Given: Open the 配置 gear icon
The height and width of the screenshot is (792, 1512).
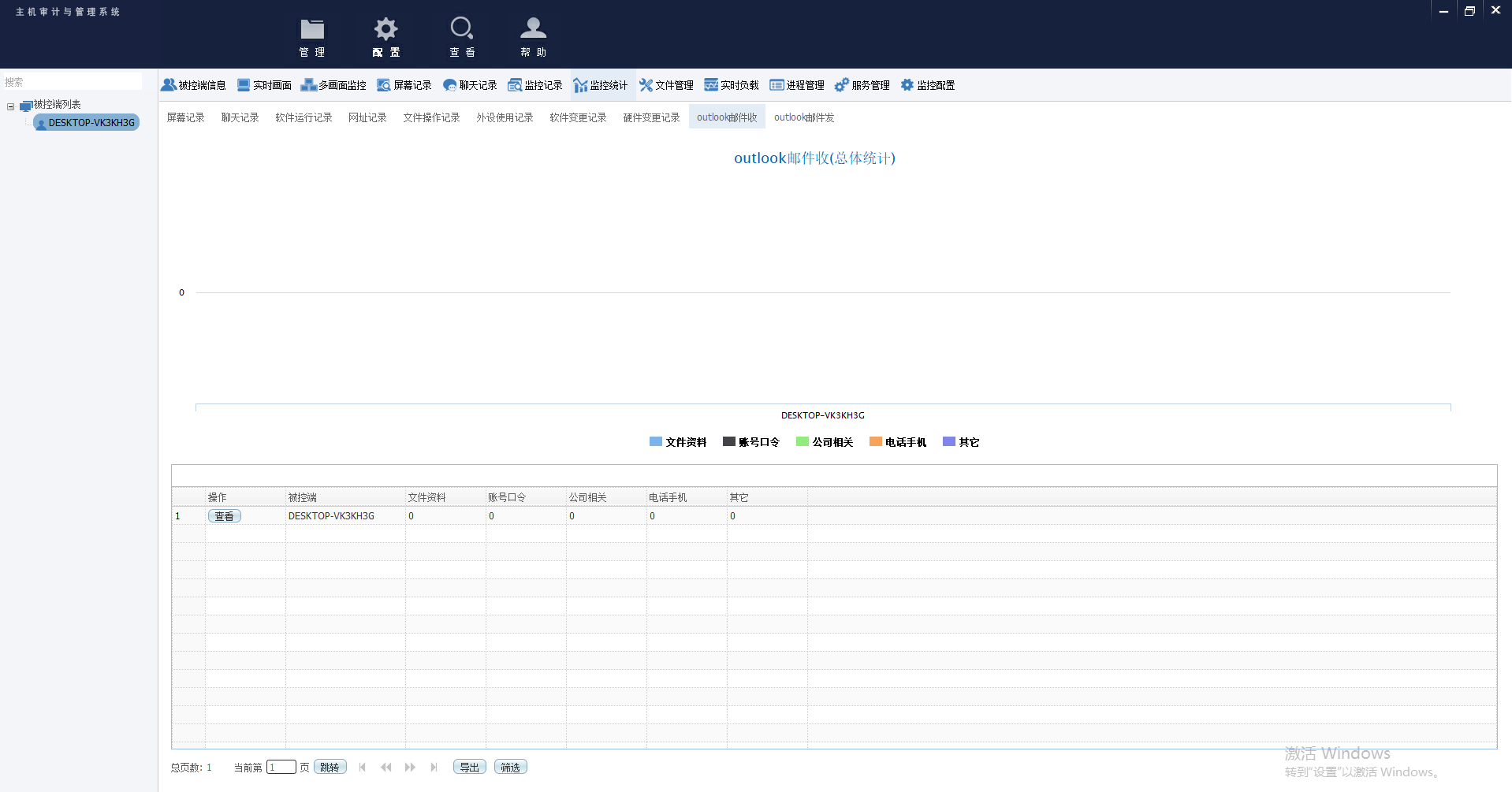Looking at the screenshot, I should tap(385, 37).
